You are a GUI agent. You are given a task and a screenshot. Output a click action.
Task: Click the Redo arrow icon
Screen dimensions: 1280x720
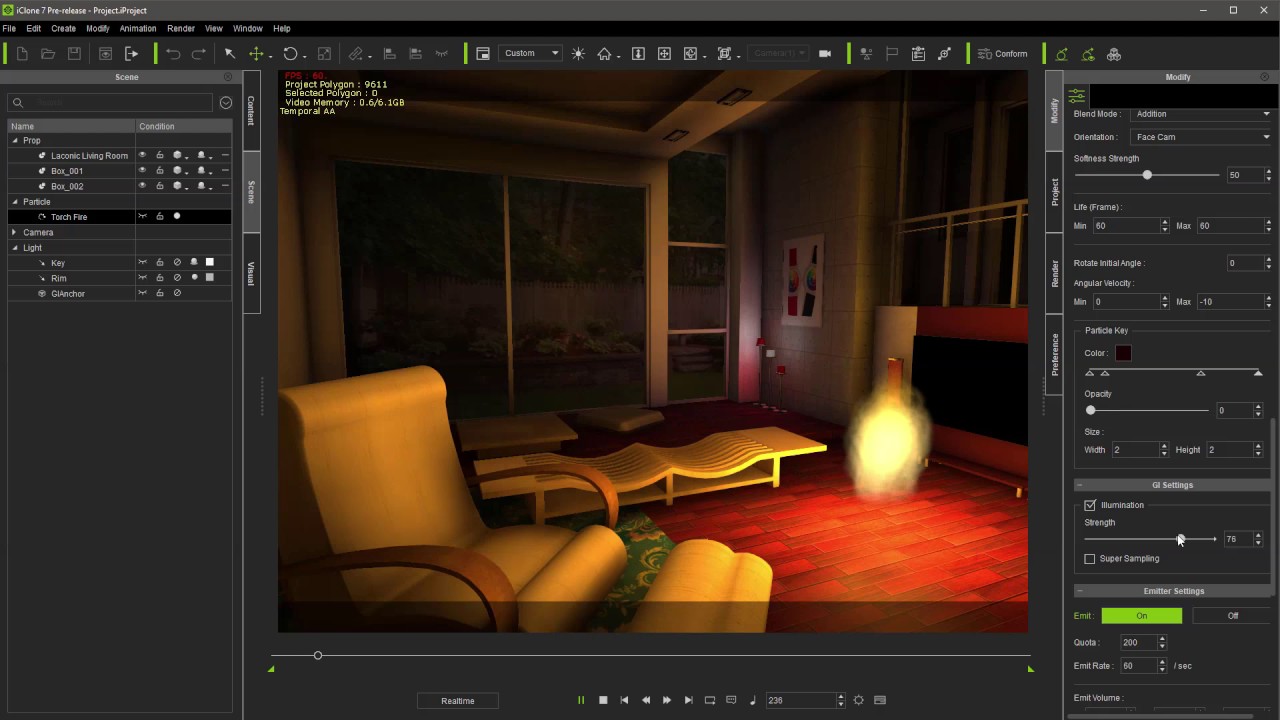(x=199, y=54)
